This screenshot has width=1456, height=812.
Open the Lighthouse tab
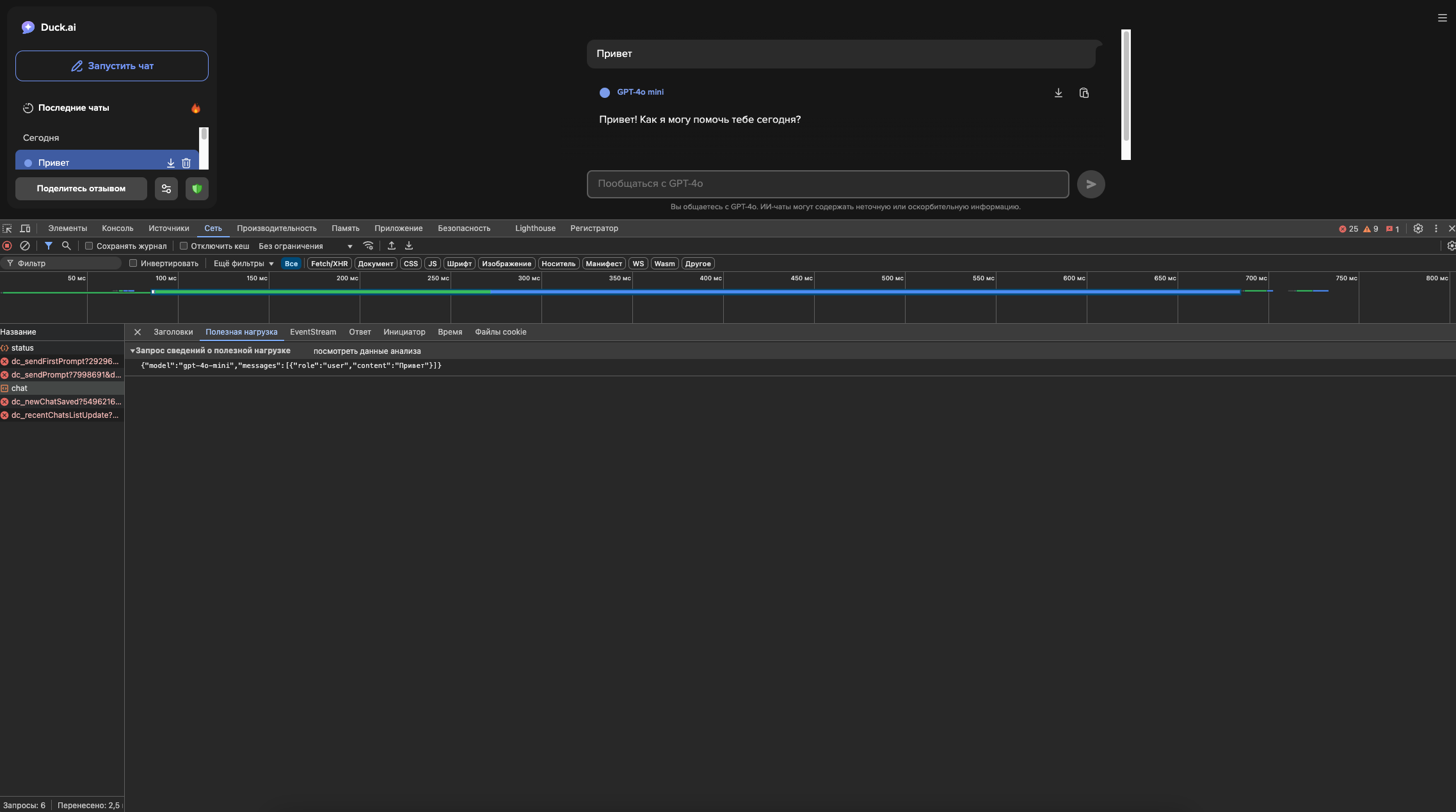[535, 228]
